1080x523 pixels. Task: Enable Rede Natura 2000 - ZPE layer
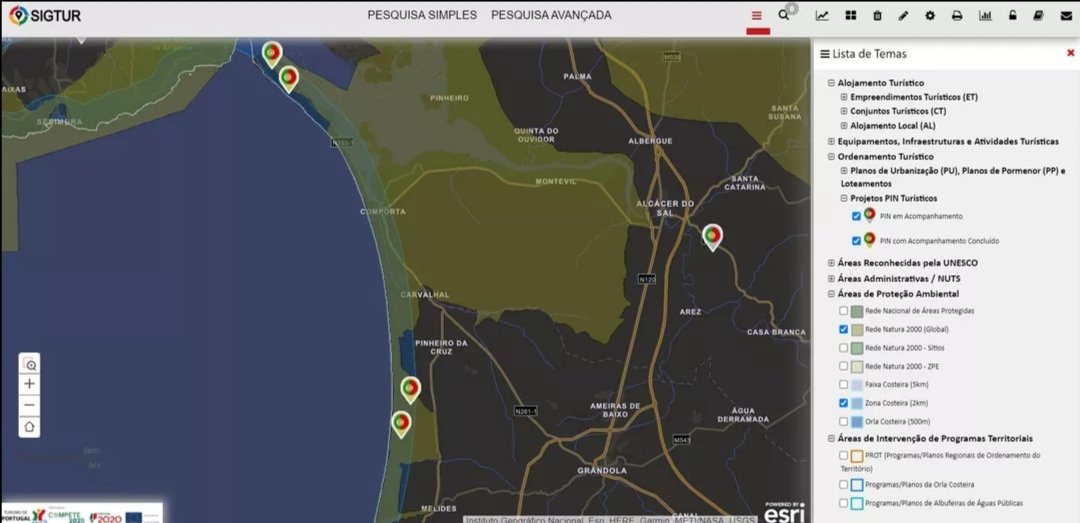pos(843,366)
